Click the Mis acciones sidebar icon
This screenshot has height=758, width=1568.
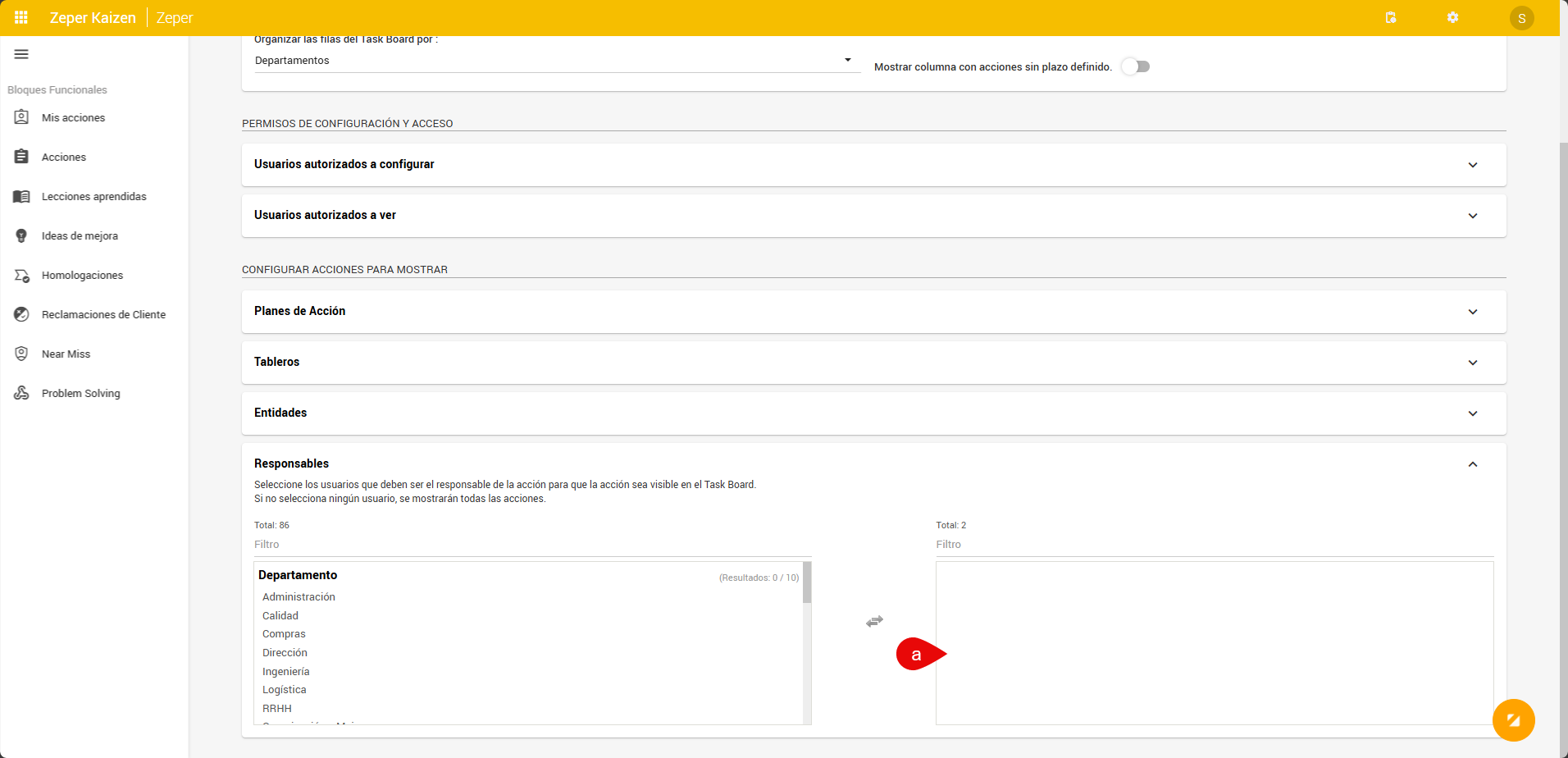[x=21, y=117]
